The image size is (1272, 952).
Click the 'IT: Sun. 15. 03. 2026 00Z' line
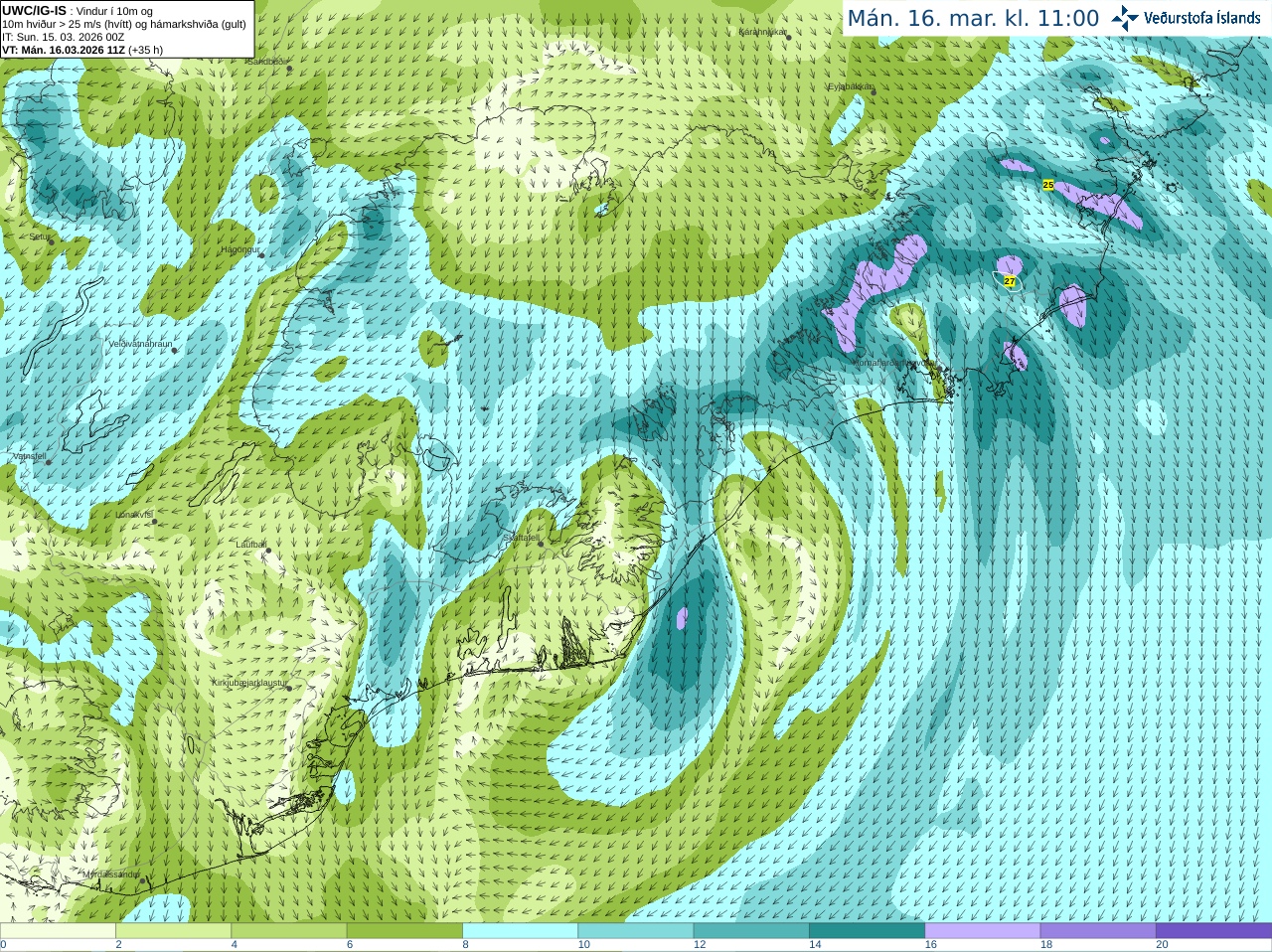(64, 37)
